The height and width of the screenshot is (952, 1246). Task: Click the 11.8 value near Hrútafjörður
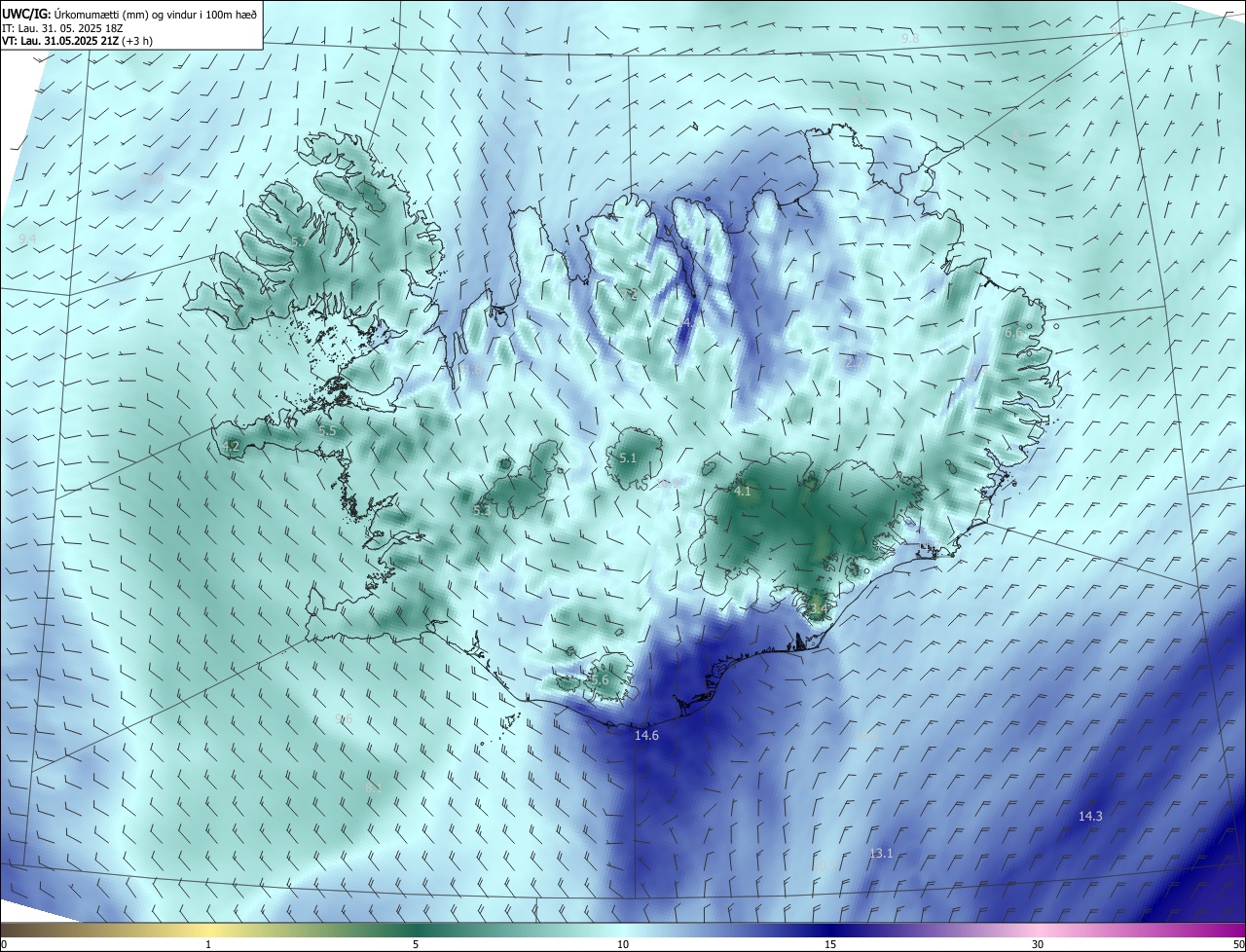472,369
